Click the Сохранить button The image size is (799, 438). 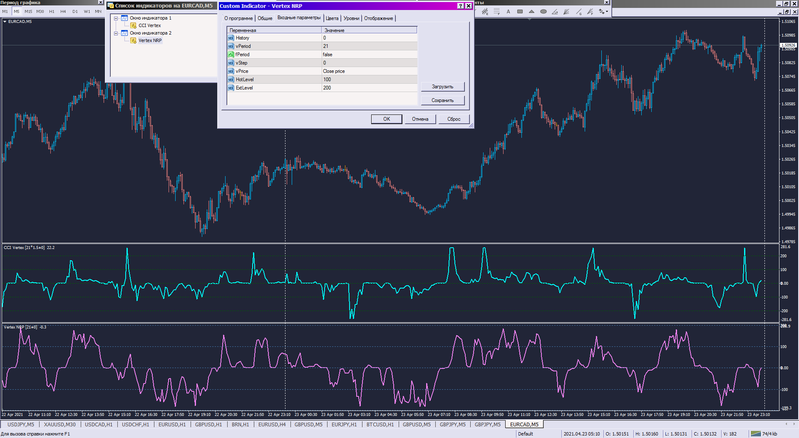[x=442, y=100]
